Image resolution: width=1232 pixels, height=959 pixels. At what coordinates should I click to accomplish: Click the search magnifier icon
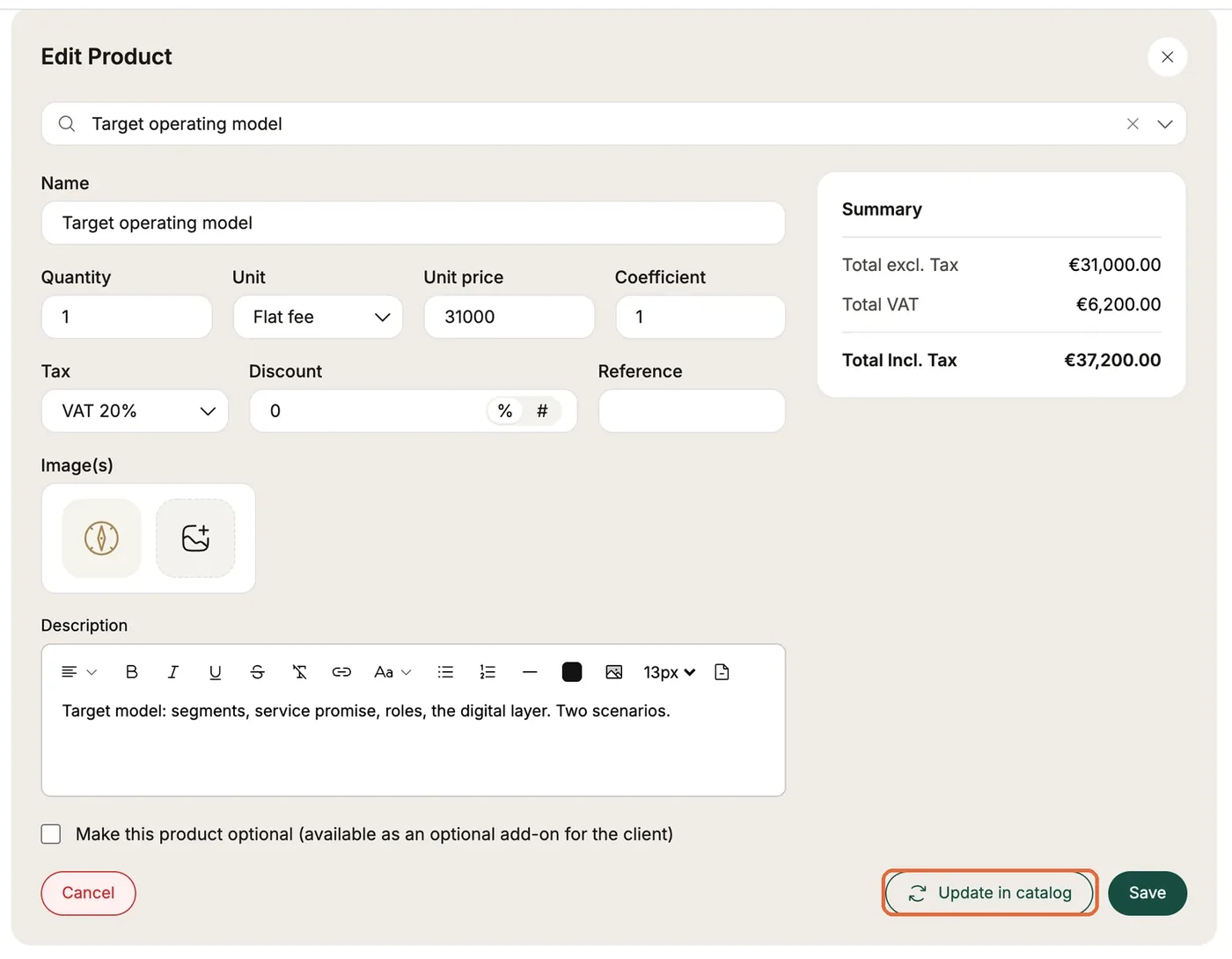[x=67, y=124]
